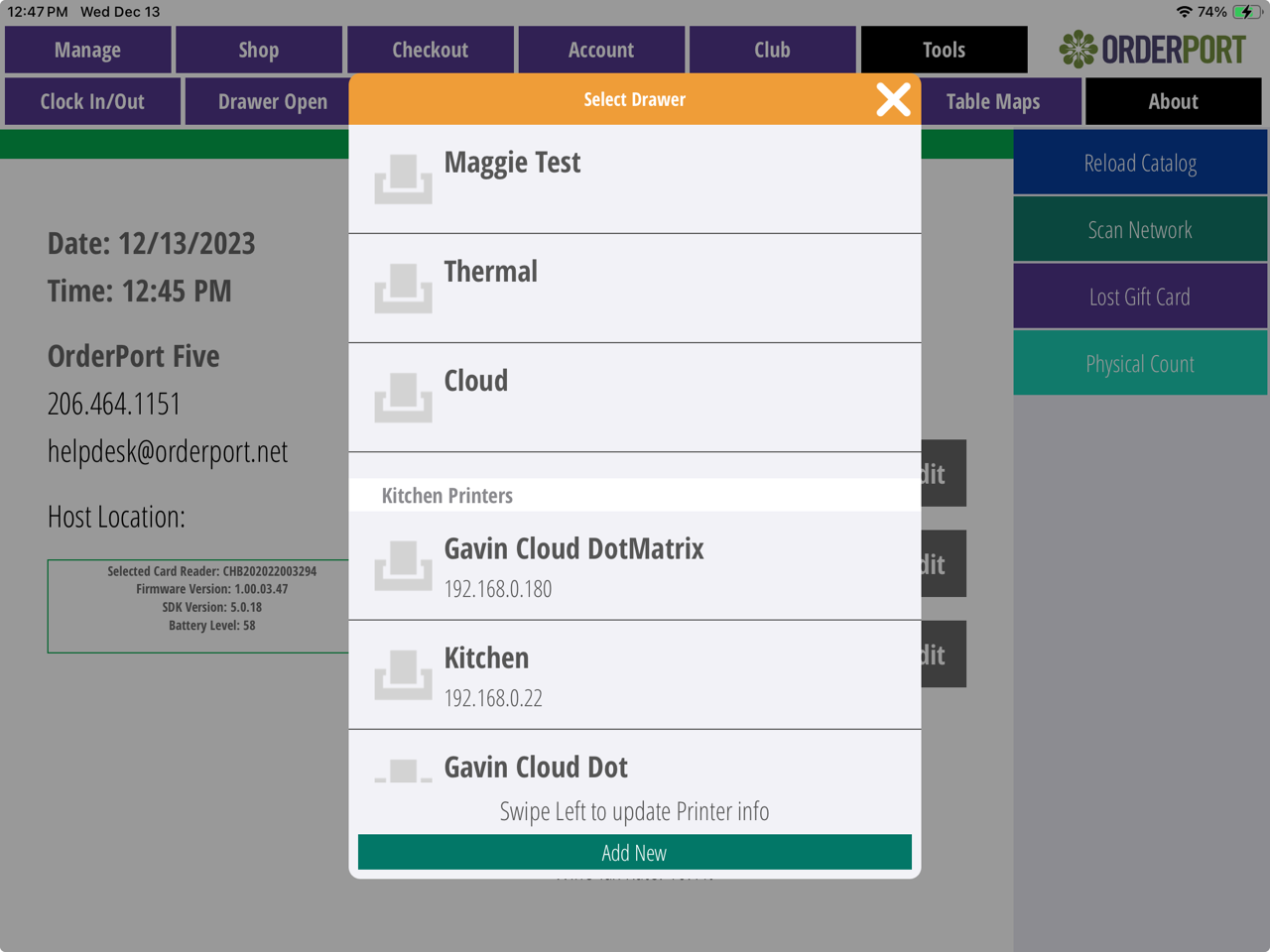The width and height of the screenshot is (1270, 952).
Task: Choose the Kitchen printer entry
Action: point(635,675)
